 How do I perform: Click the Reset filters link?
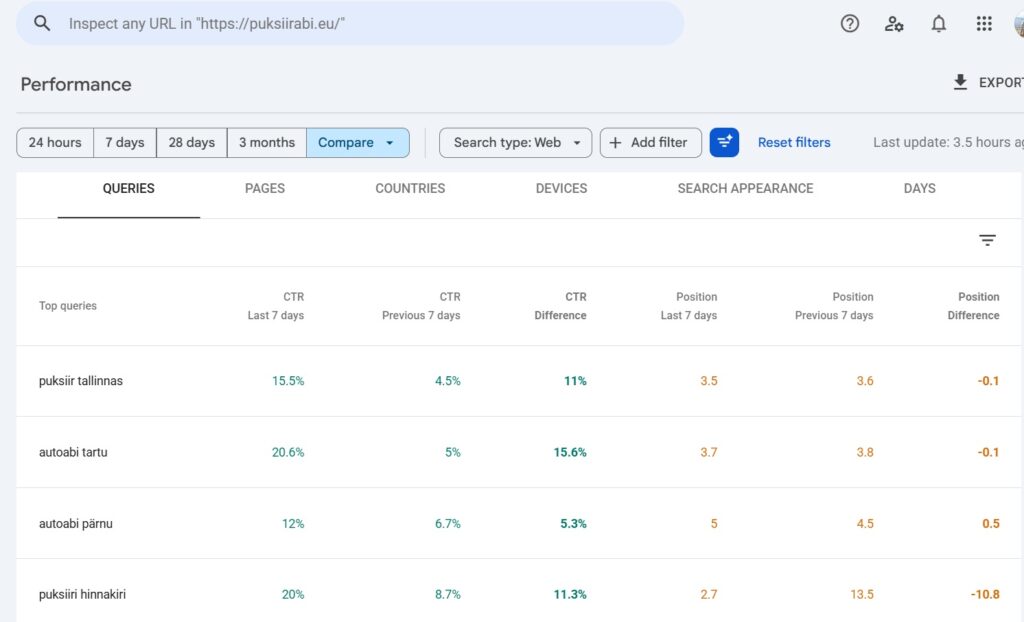click(794, 142)
